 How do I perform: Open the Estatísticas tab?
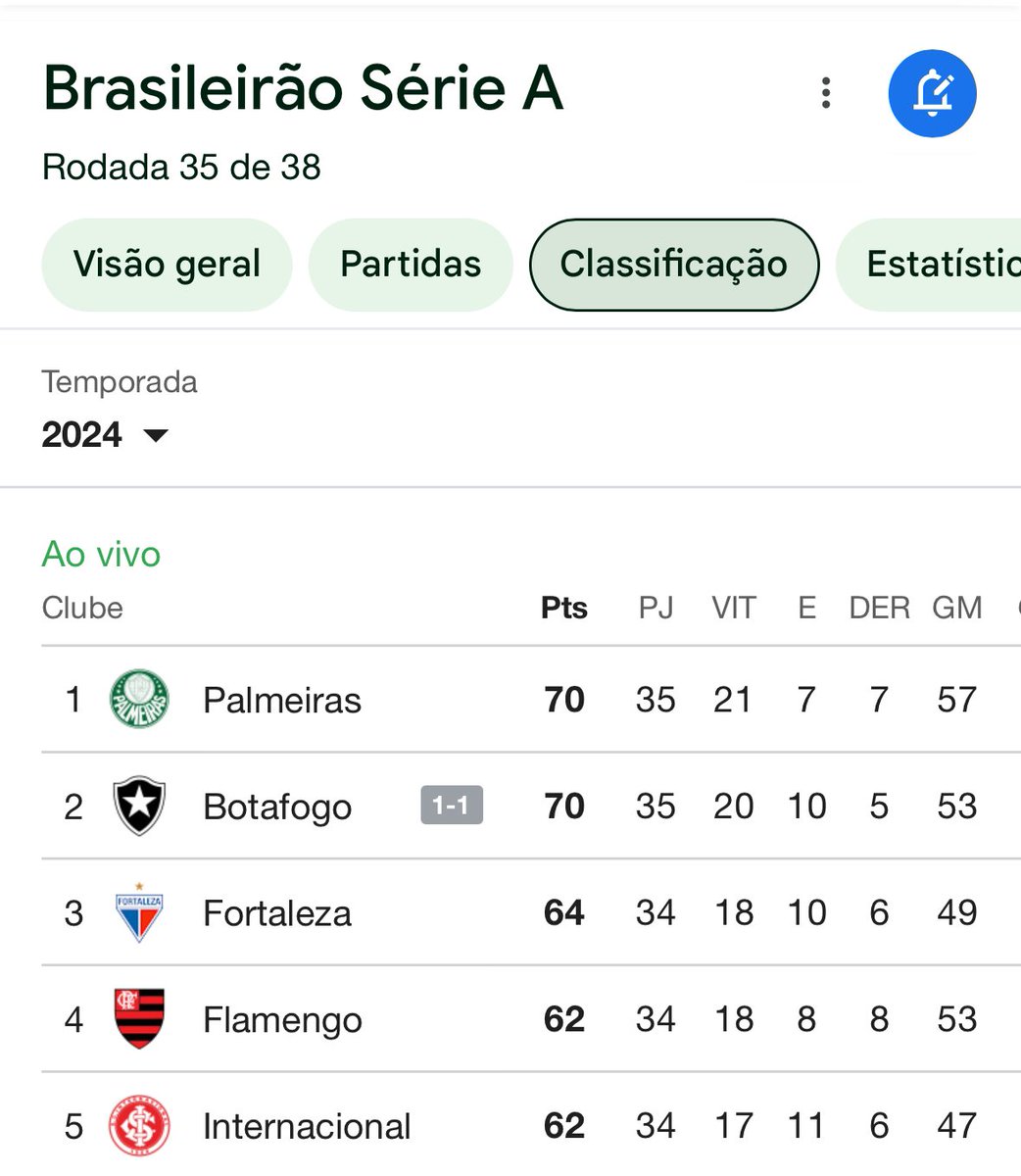point(928,265)
